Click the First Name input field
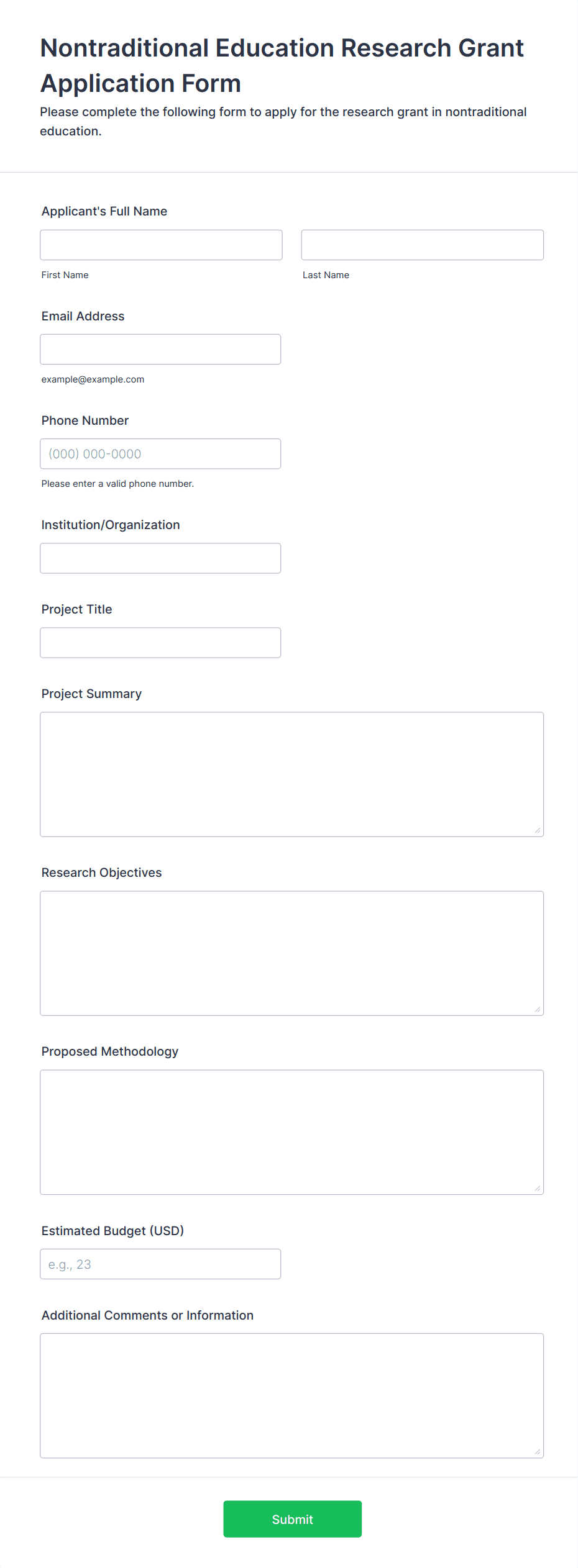Screen dimensions: 578x1568 pyautogui.click(x=161, y=245)
